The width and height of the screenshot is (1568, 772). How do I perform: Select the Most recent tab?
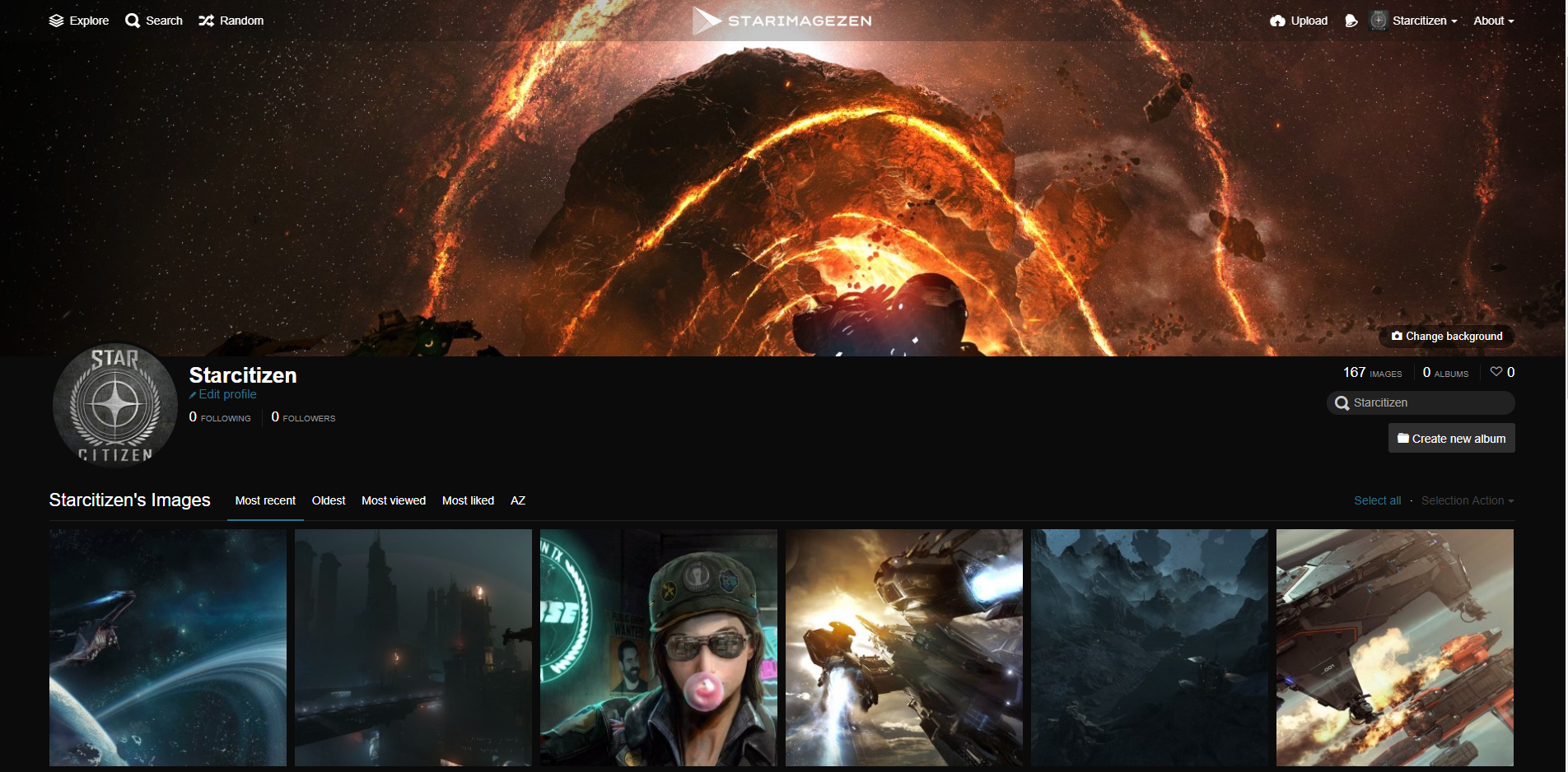tap(265, 500)
